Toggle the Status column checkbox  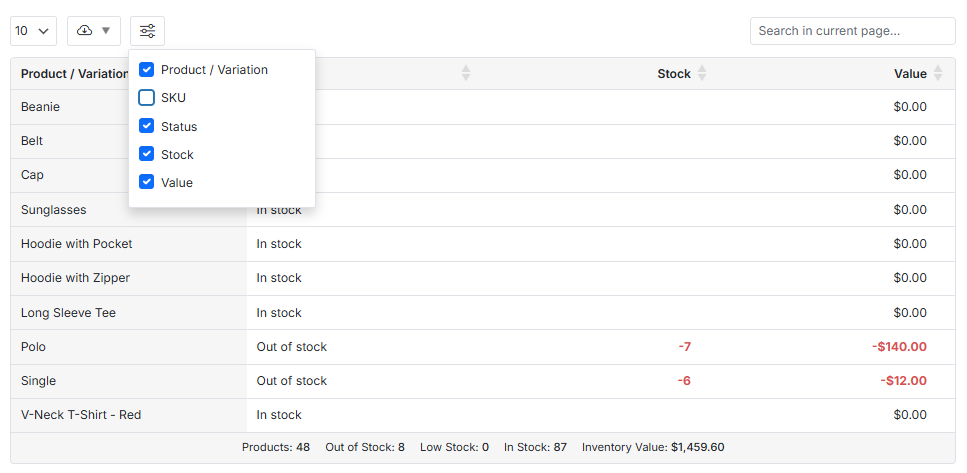pyautogui.click(x=147, y=127)
